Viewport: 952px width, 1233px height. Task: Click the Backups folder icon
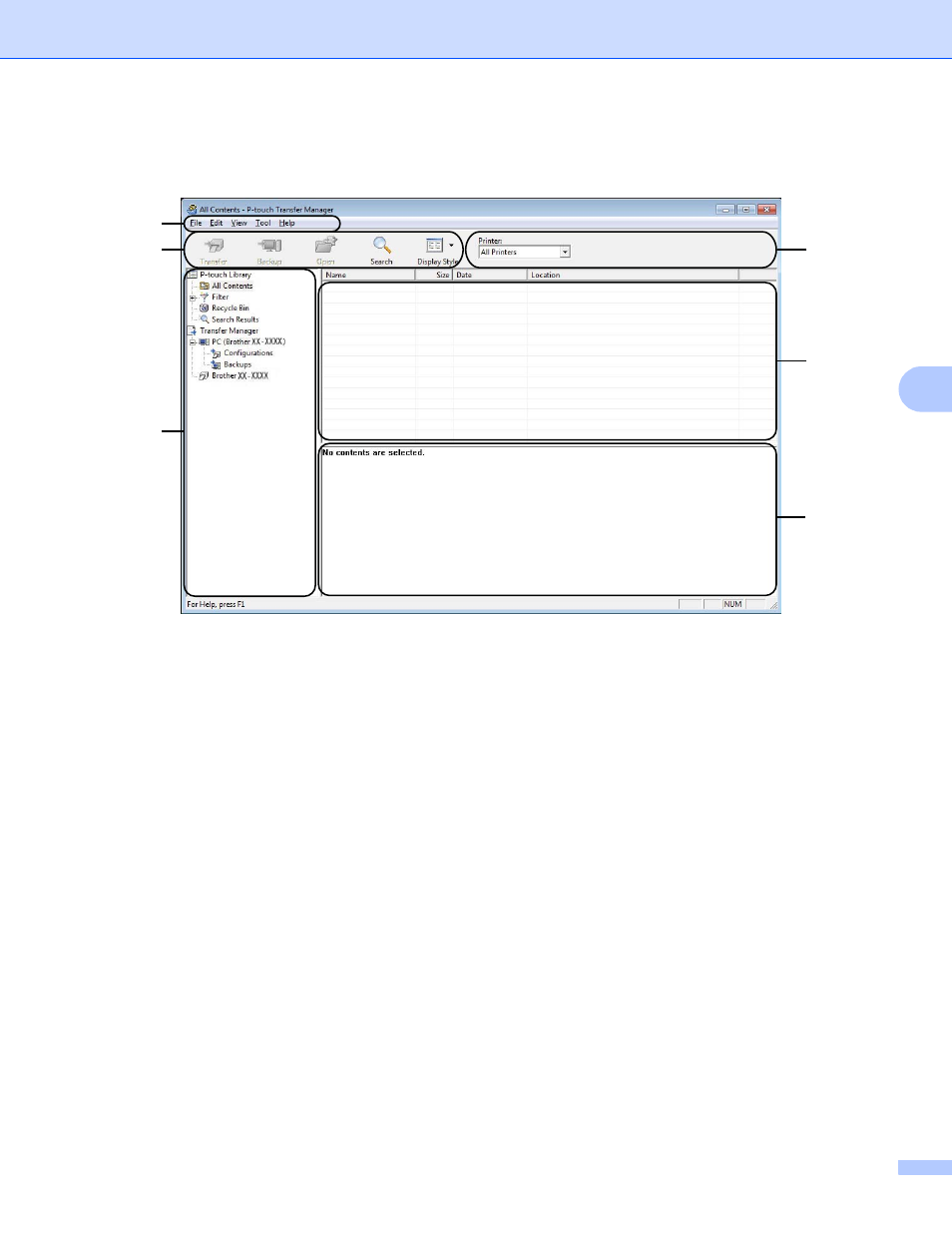tap(217, 365)
